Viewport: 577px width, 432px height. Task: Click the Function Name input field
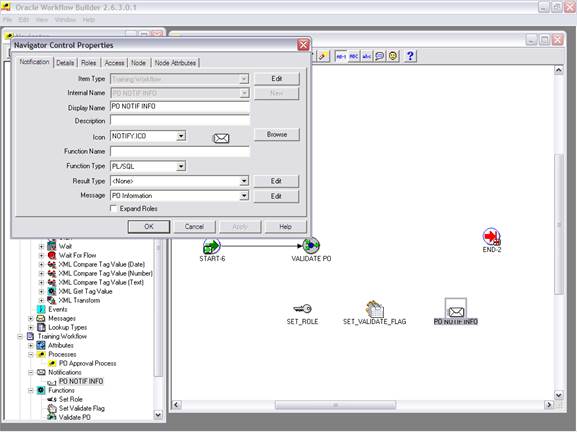pos(180,151)
